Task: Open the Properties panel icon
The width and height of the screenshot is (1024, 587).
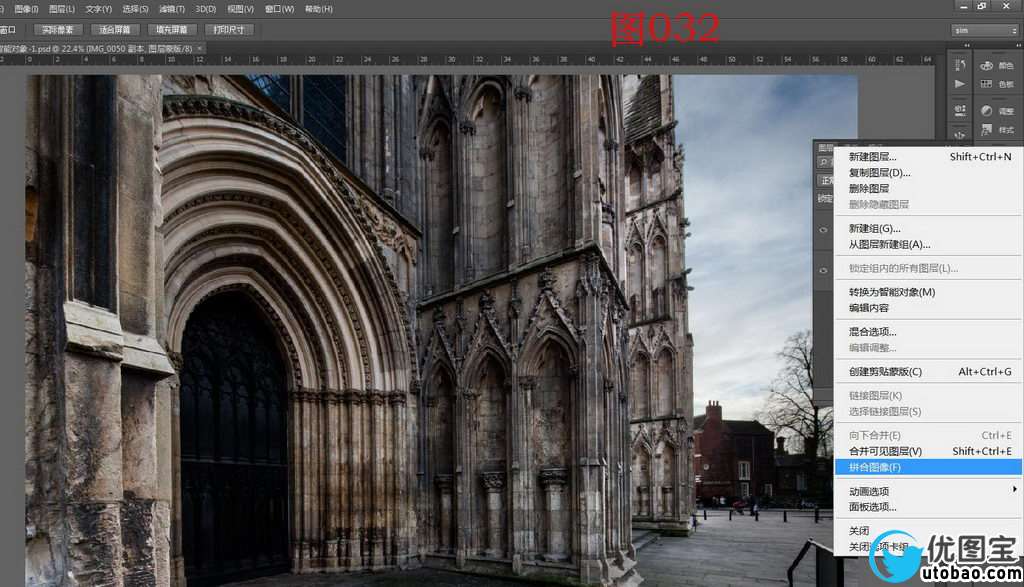Action: click(960, 110)
